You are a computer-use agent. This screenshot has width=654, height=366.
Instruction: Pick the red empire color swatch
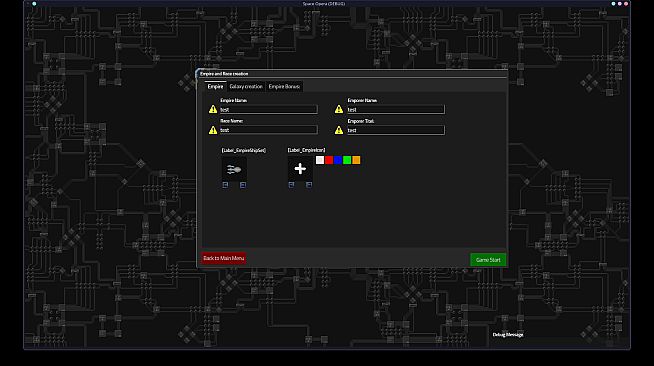[329, 160]
